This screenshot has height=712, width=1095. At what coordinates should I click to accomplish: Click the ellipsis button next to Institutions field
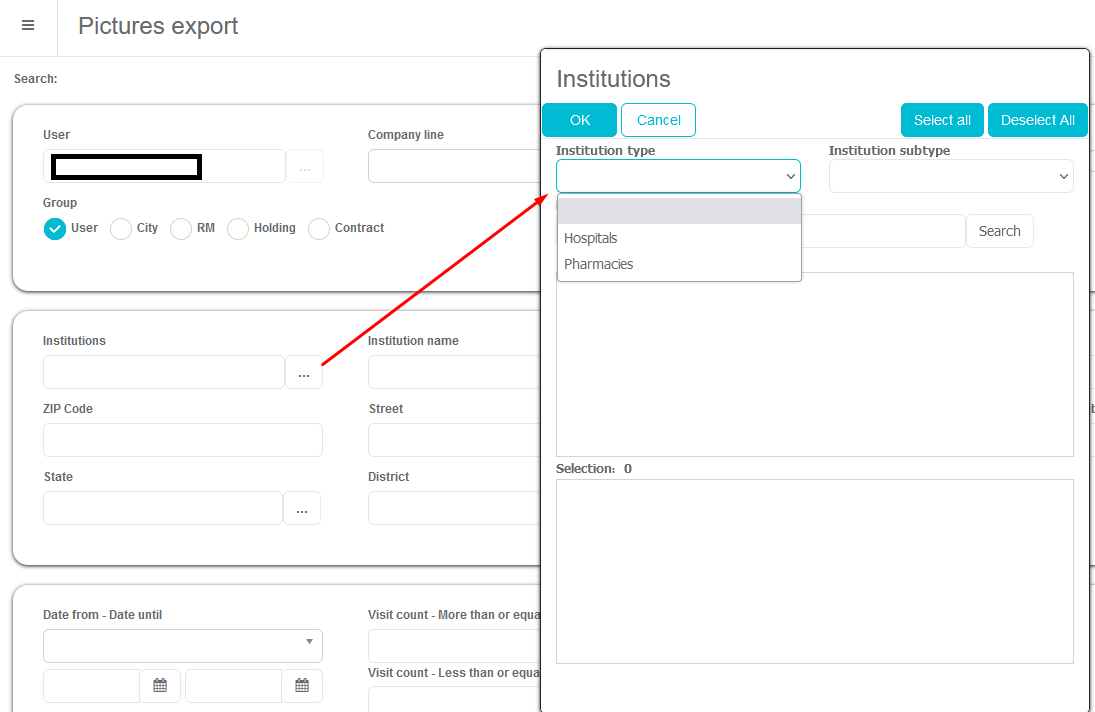(x=304, y=373)
